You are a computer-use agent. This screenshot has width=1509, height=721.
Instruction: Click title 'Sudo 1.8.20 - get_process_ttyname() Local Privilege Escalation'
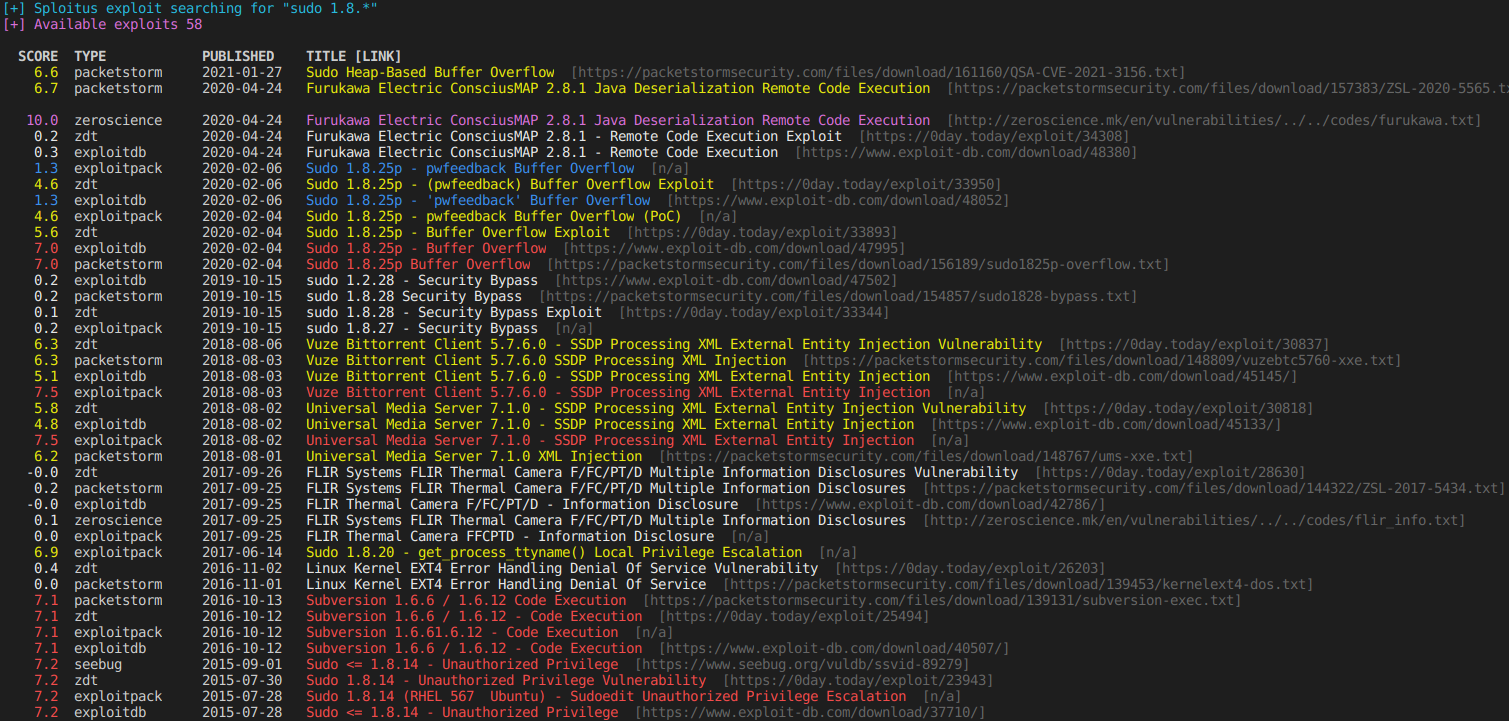pos(554,552)
